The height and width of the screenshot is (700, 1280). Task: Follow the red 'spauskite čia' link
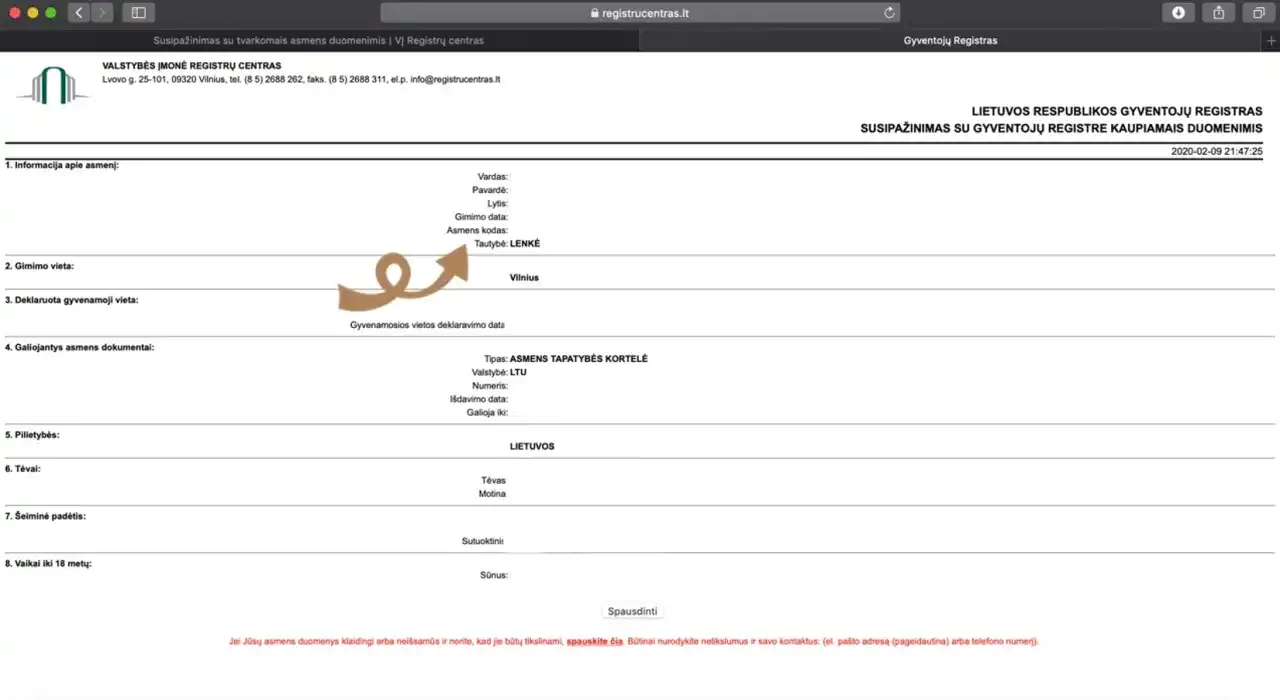[595, 641]
